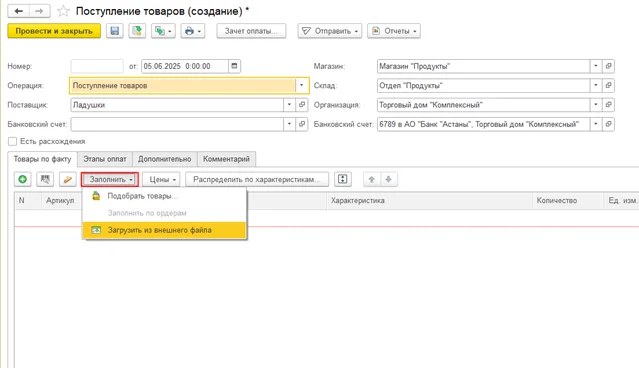Click the barcode scanner search icon
639x368 pixels.
[x=45, y=179]
